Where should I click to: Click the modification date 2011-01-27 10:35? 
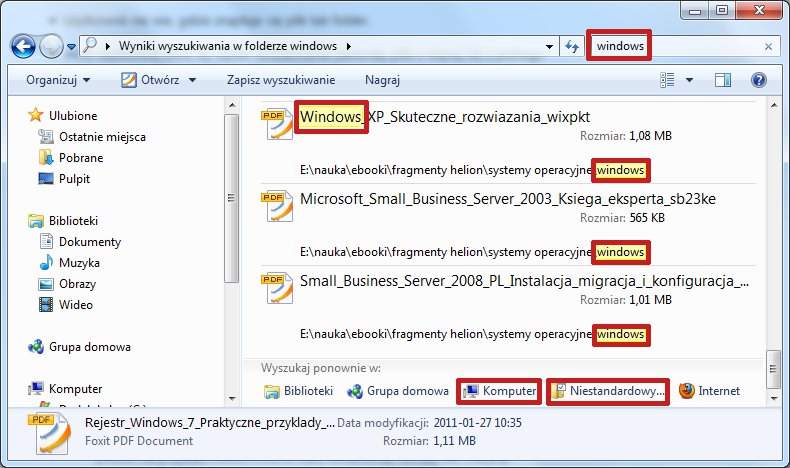(x=478, y=423)
